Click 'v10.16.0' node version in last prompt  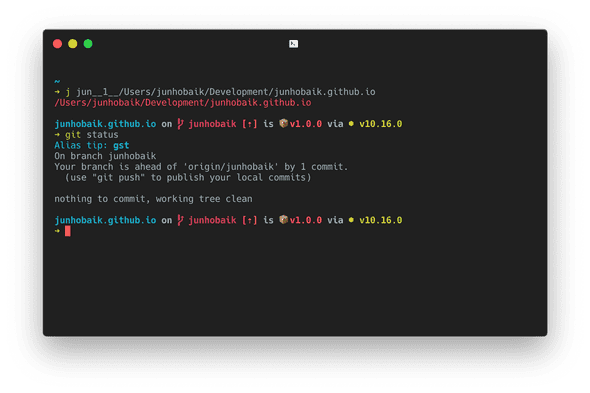click(380, 220)
